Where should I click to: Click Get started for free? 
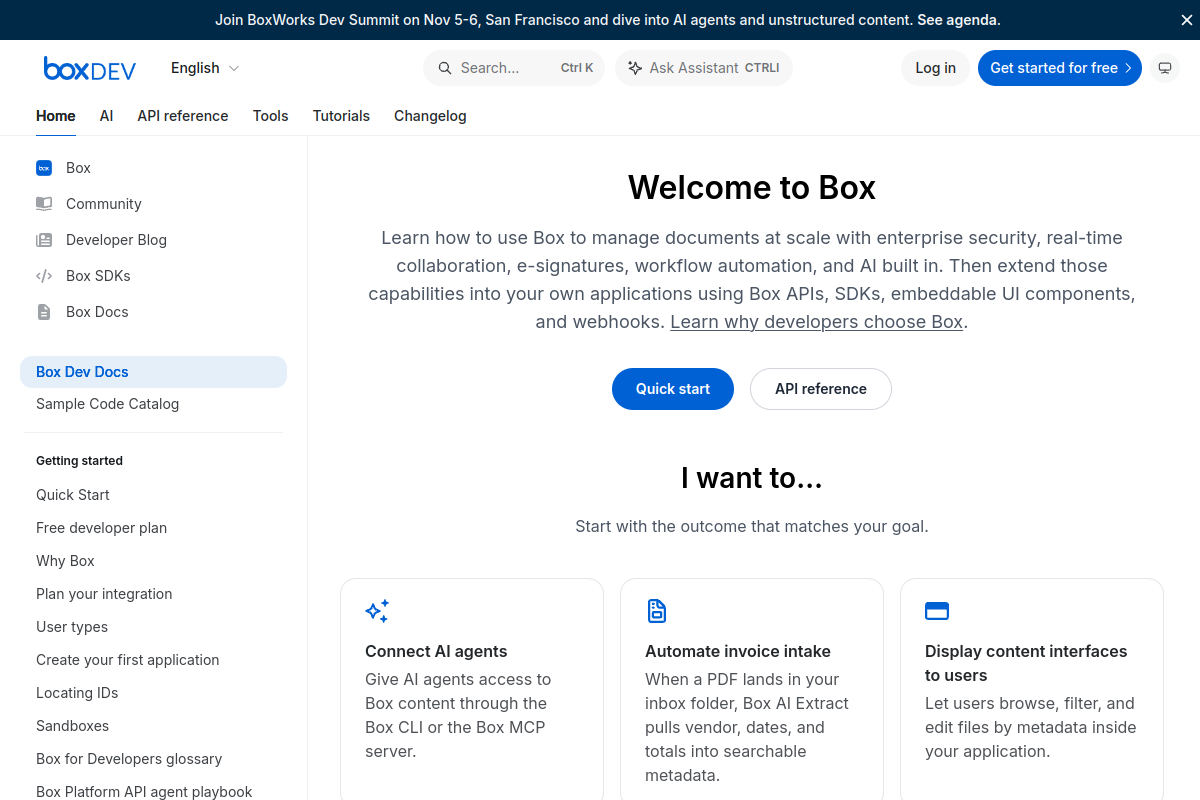click(1060, 68)
